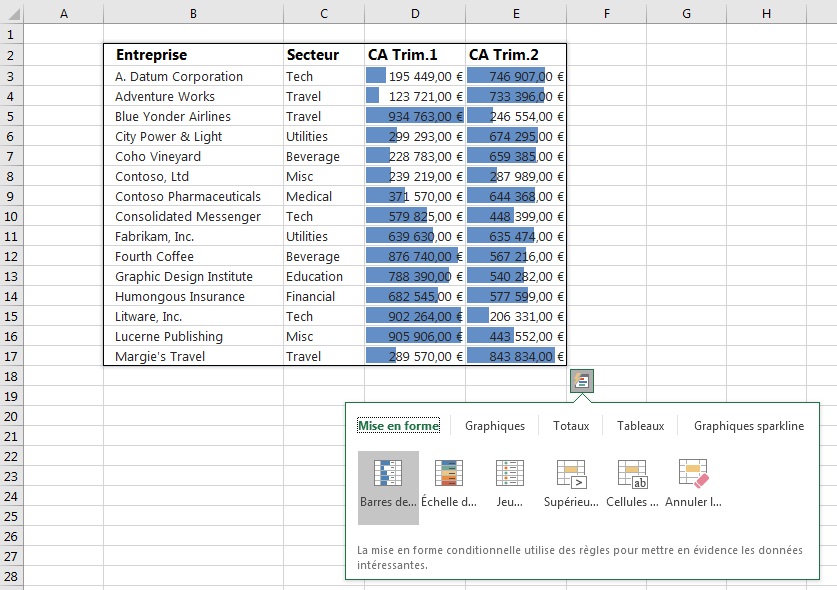
Task: Clear formatting with Annuler la mise en forme
Action: pyautogui.click(x=693, y=487)
